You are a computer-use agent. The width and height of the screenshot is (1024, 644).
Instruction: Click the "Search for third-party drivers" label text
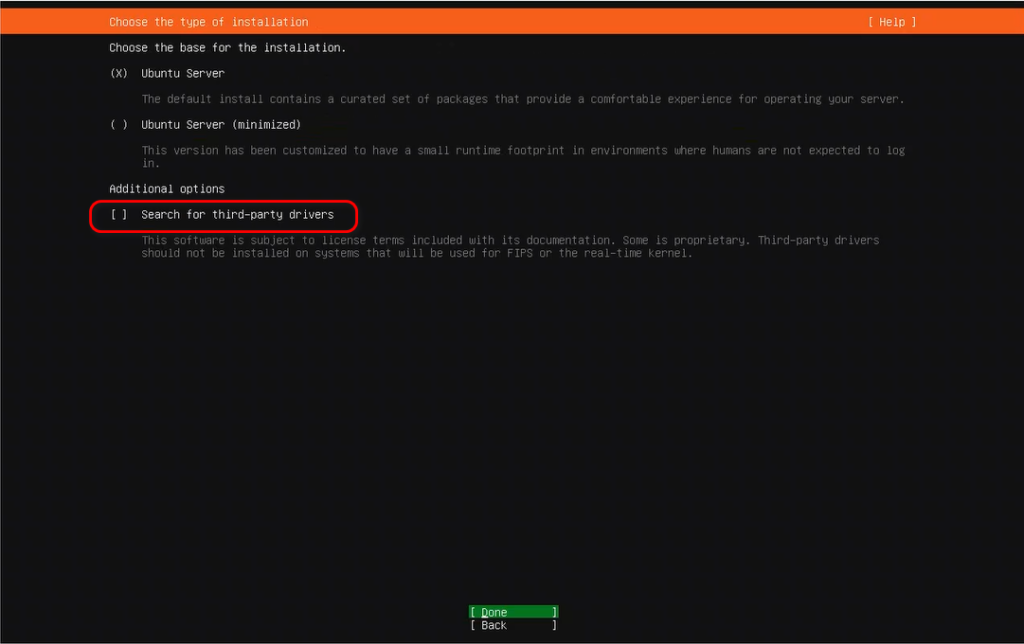tap(237, 215)
